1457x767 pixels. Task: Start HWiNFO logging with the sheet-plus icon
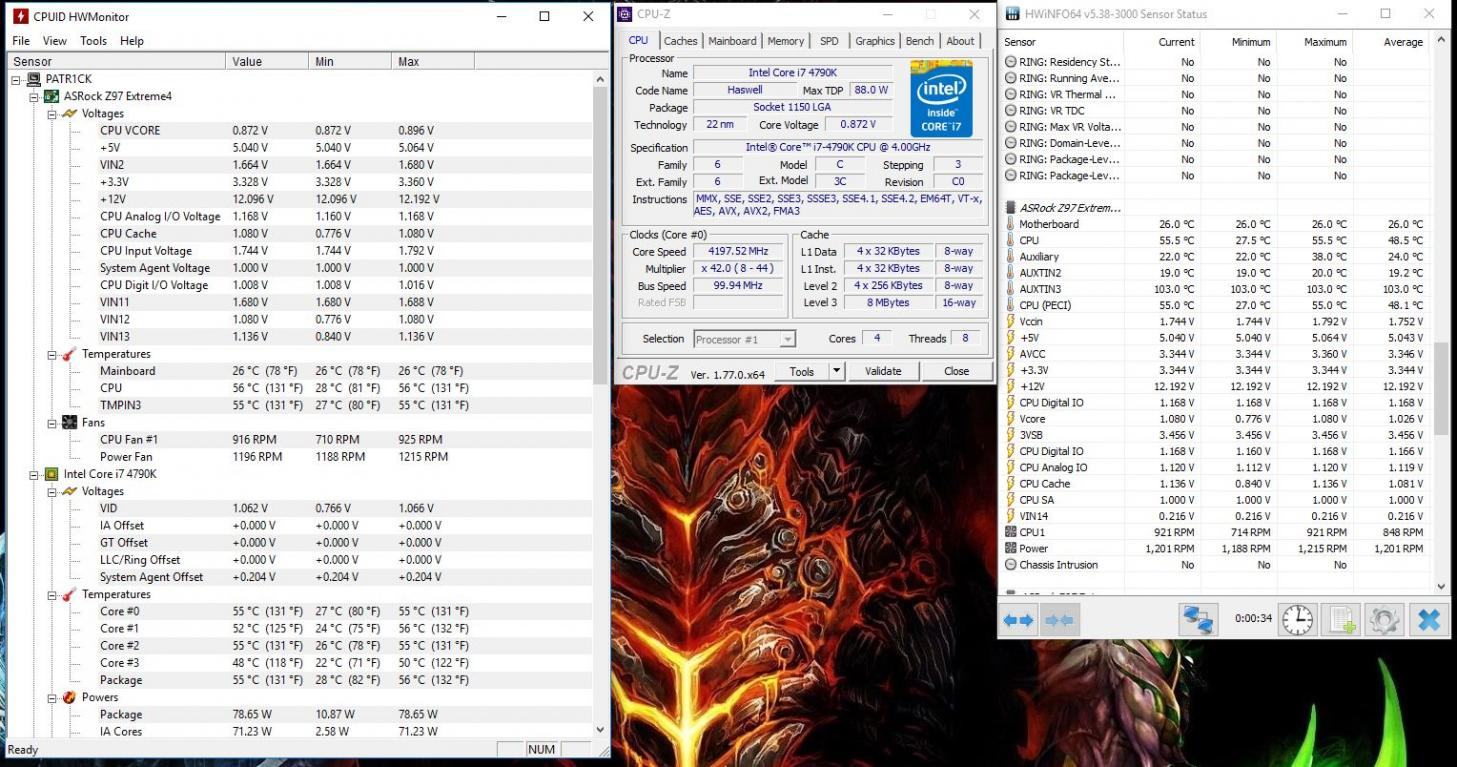(x=1340, y=619)
